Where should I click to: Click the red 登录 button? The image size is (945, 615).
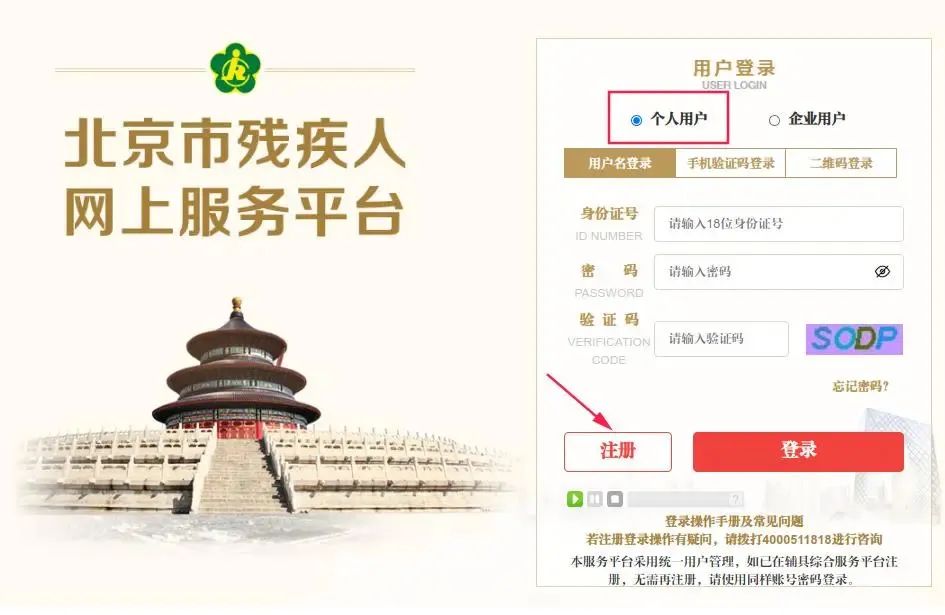pyautogui.click(x=799, y=452)
